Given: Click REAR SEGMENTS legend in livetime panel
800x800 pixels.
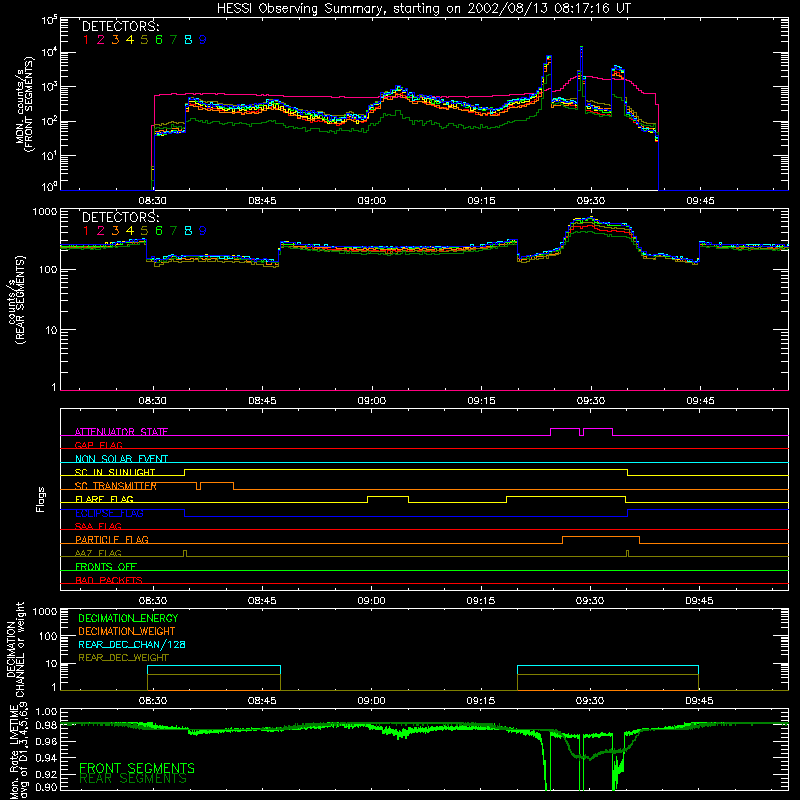Looking at the screenshot, I should (x=133, y=779).
